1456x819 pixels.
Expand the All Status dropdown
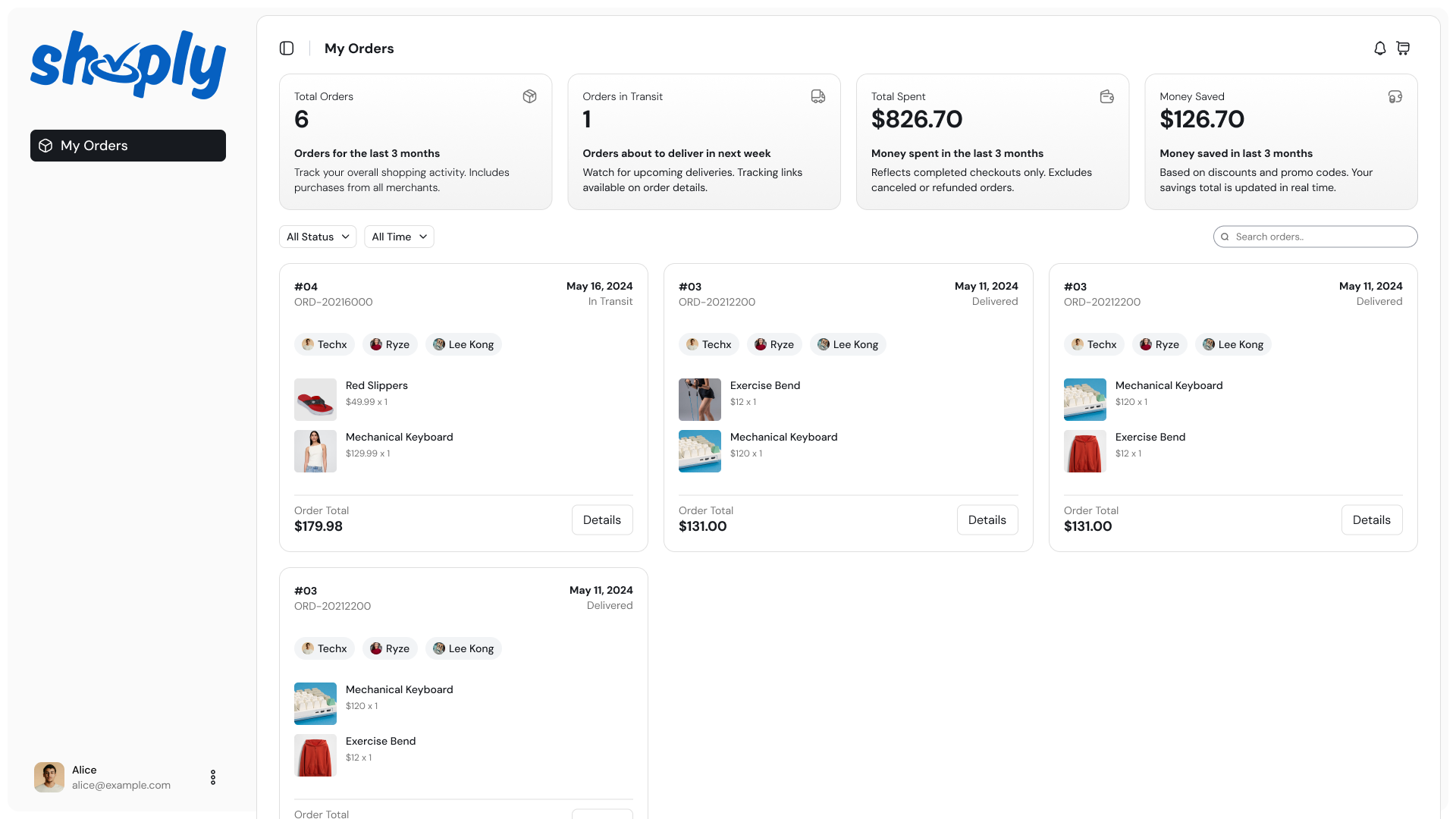(x=318, y=237)
